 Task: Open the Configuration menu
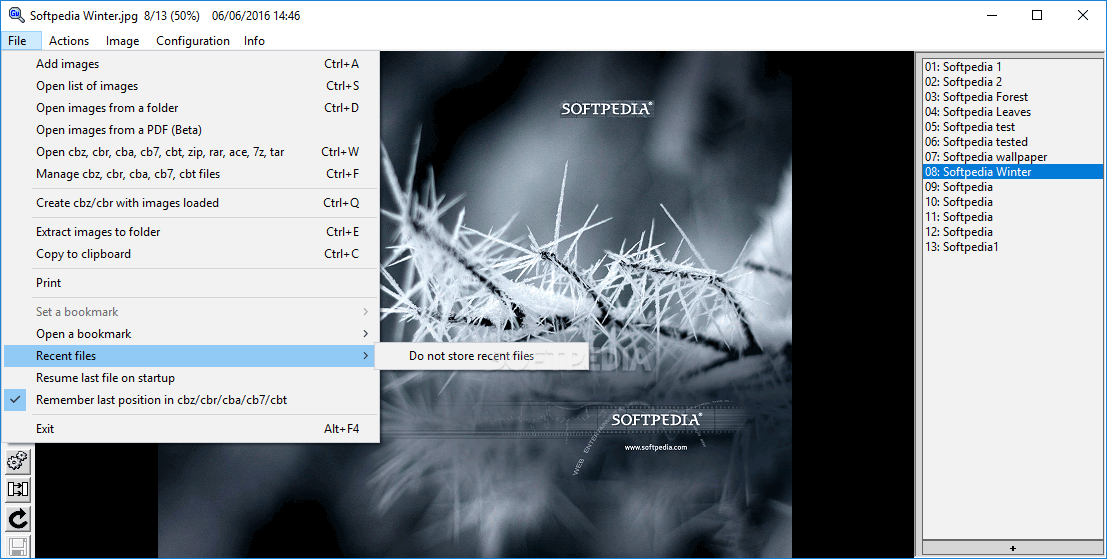click(x=193, y=41)
